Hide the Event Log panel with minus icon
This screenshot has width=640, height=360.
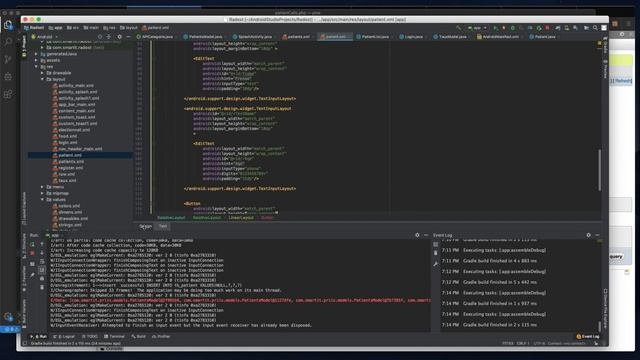point(598,235)
